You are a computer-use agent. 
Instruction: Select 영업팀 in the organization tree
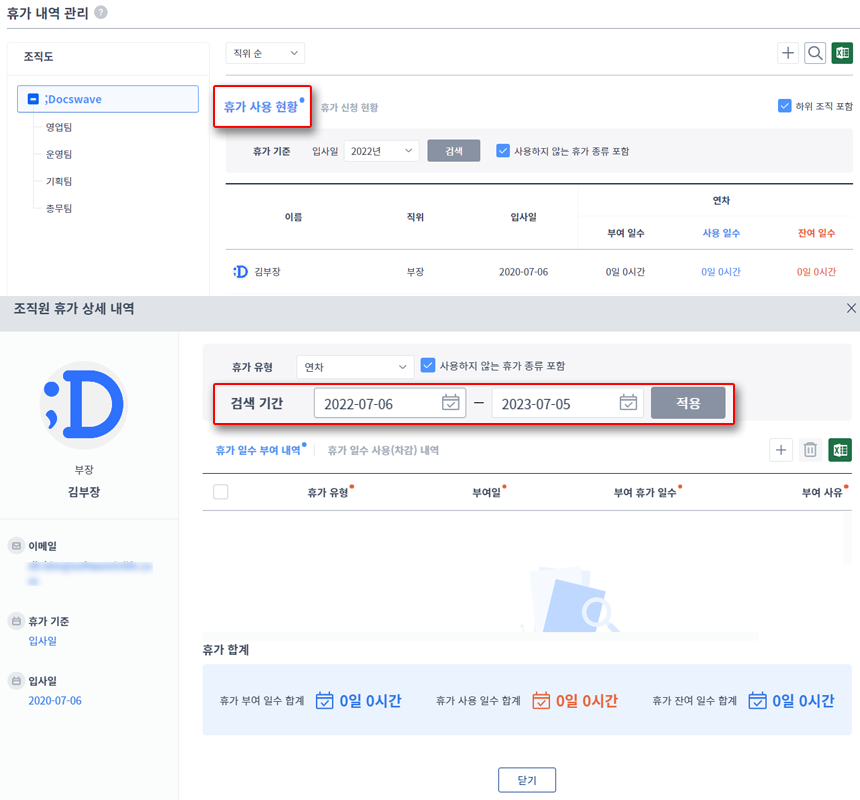(59, 127)
